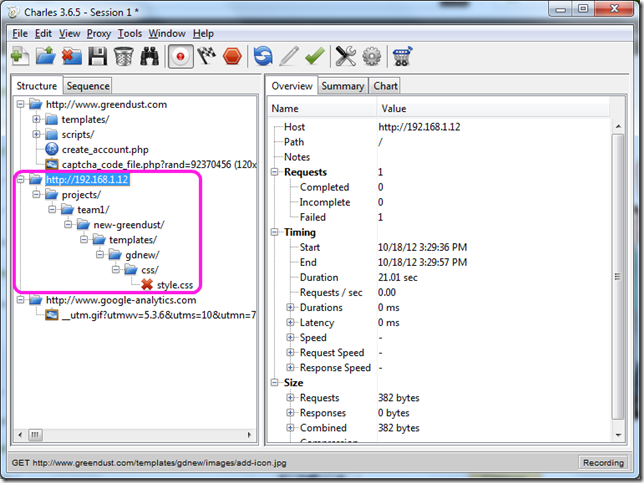Open Find with the binoculars icon
644x483 pixels.
pyautogui.click(x=150, y=56)
